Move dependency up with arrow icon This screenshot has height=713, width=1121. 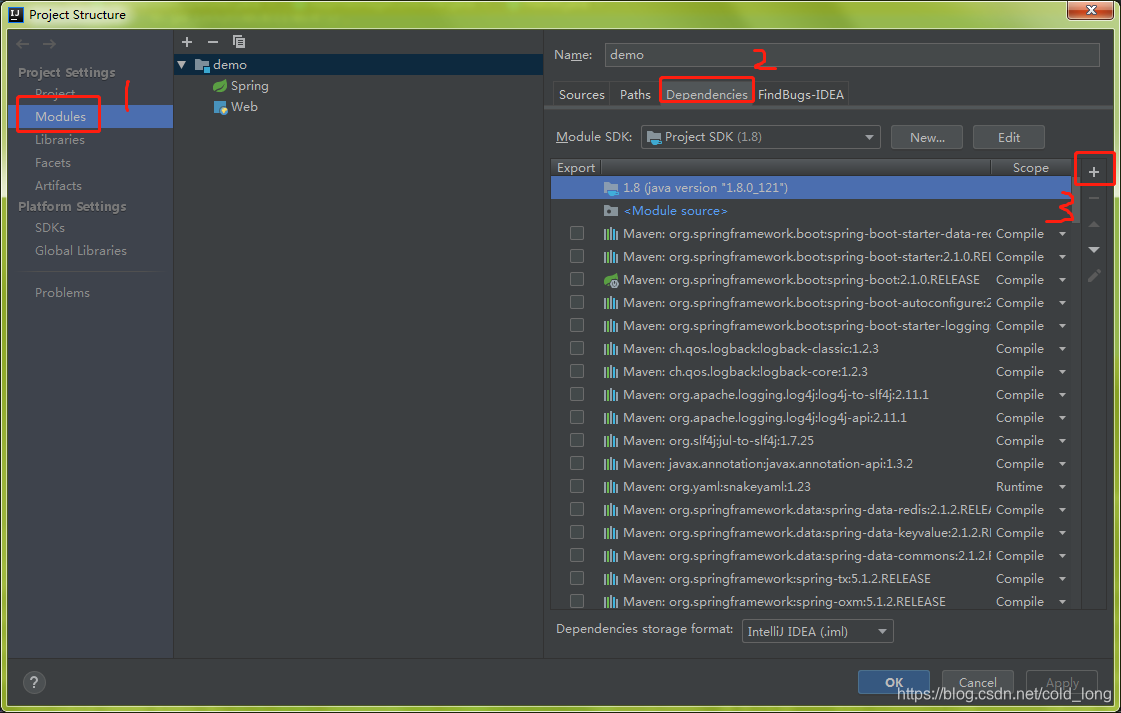[1094, 225]
